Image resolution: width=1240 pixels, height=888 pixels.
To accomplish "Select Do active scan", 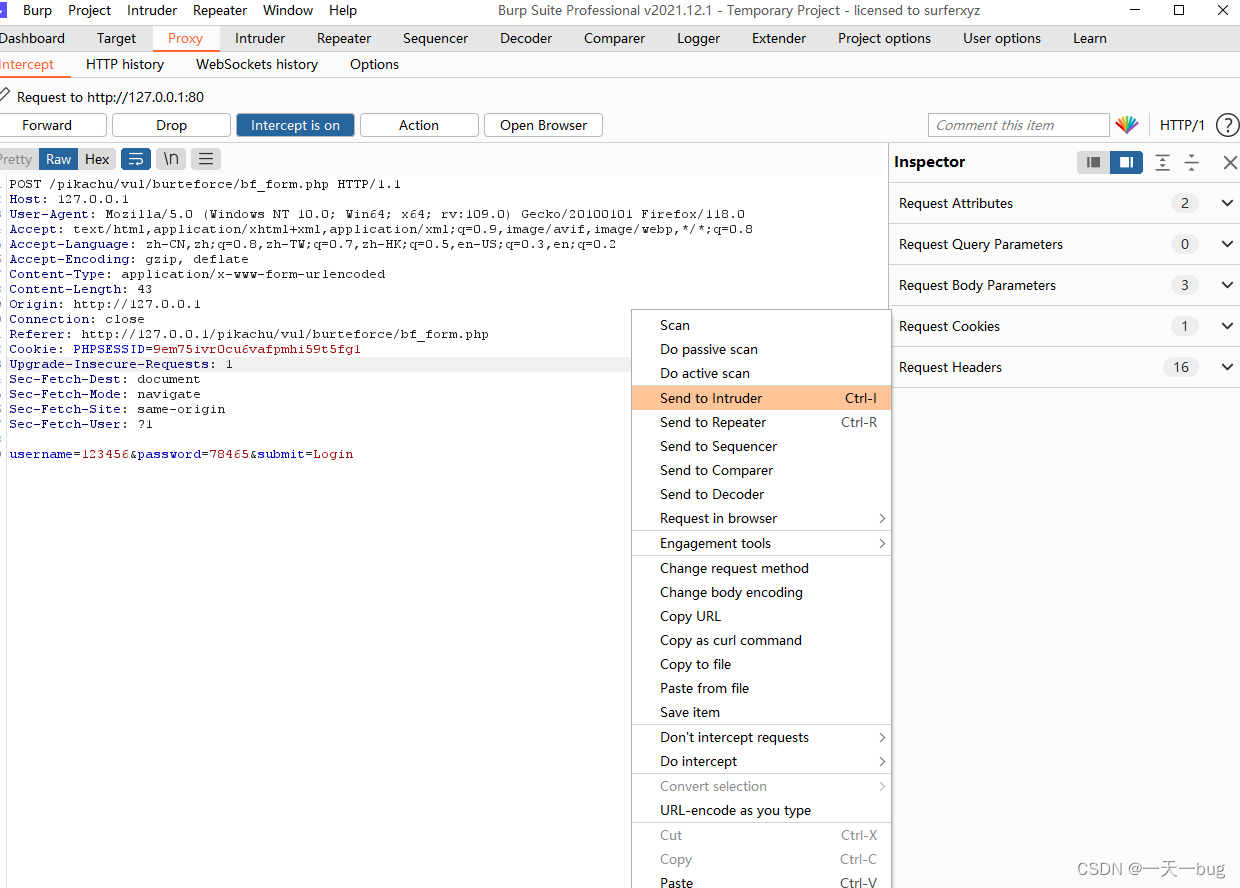I will pos(761,373).
